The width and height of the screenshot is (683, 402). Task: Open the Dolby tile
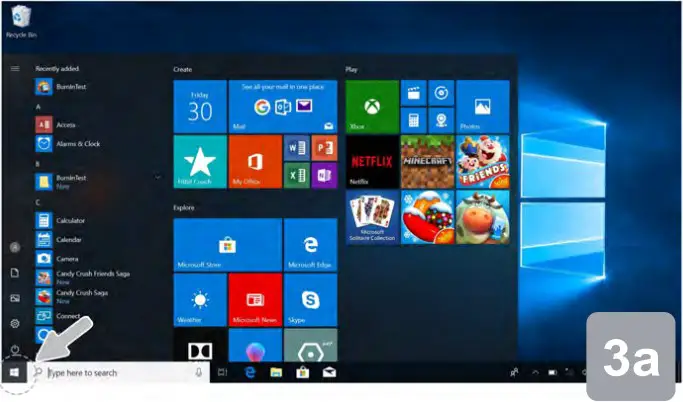point(200,345)
